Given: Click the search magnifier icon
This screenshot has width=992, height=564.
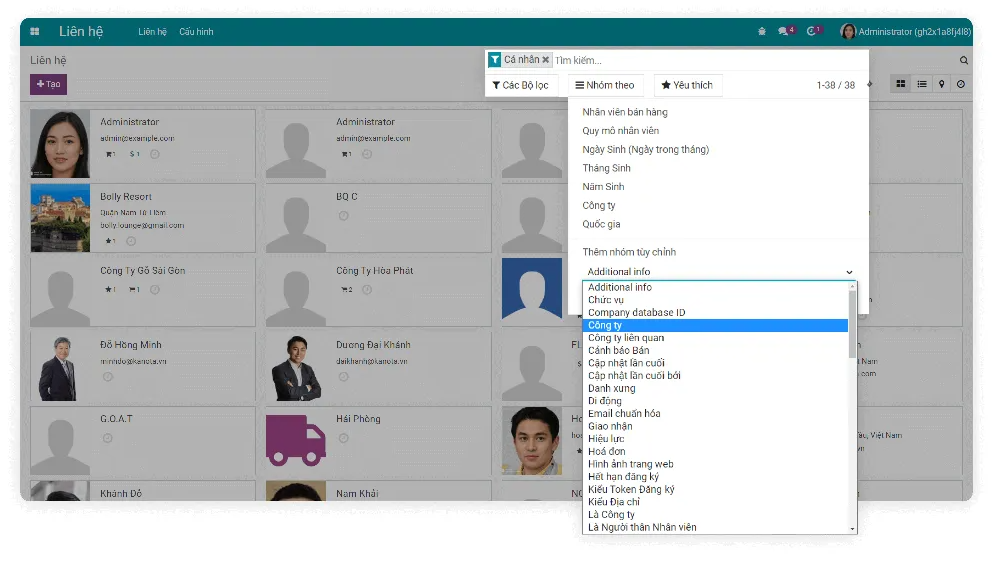Looking at the screenshot, I should coord(964,61).
